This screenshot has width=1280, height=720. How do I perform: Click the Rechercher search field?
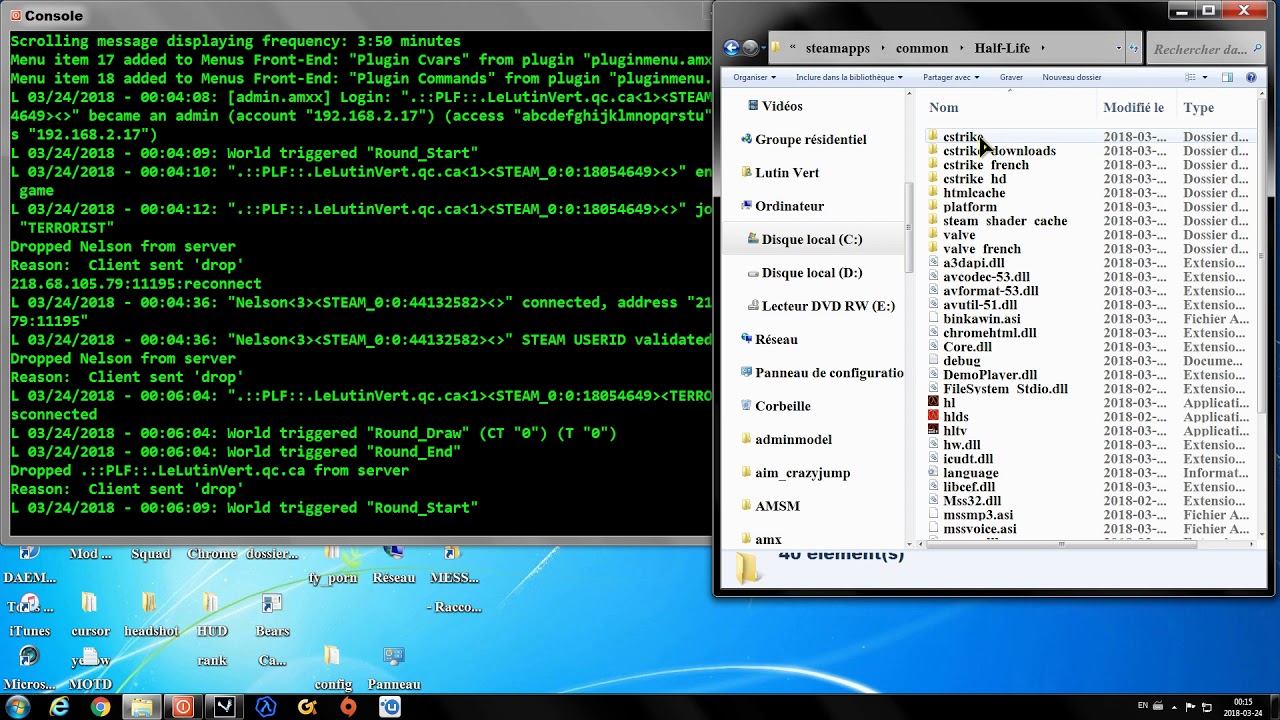pyautogui.click(x=1205, y=48)
